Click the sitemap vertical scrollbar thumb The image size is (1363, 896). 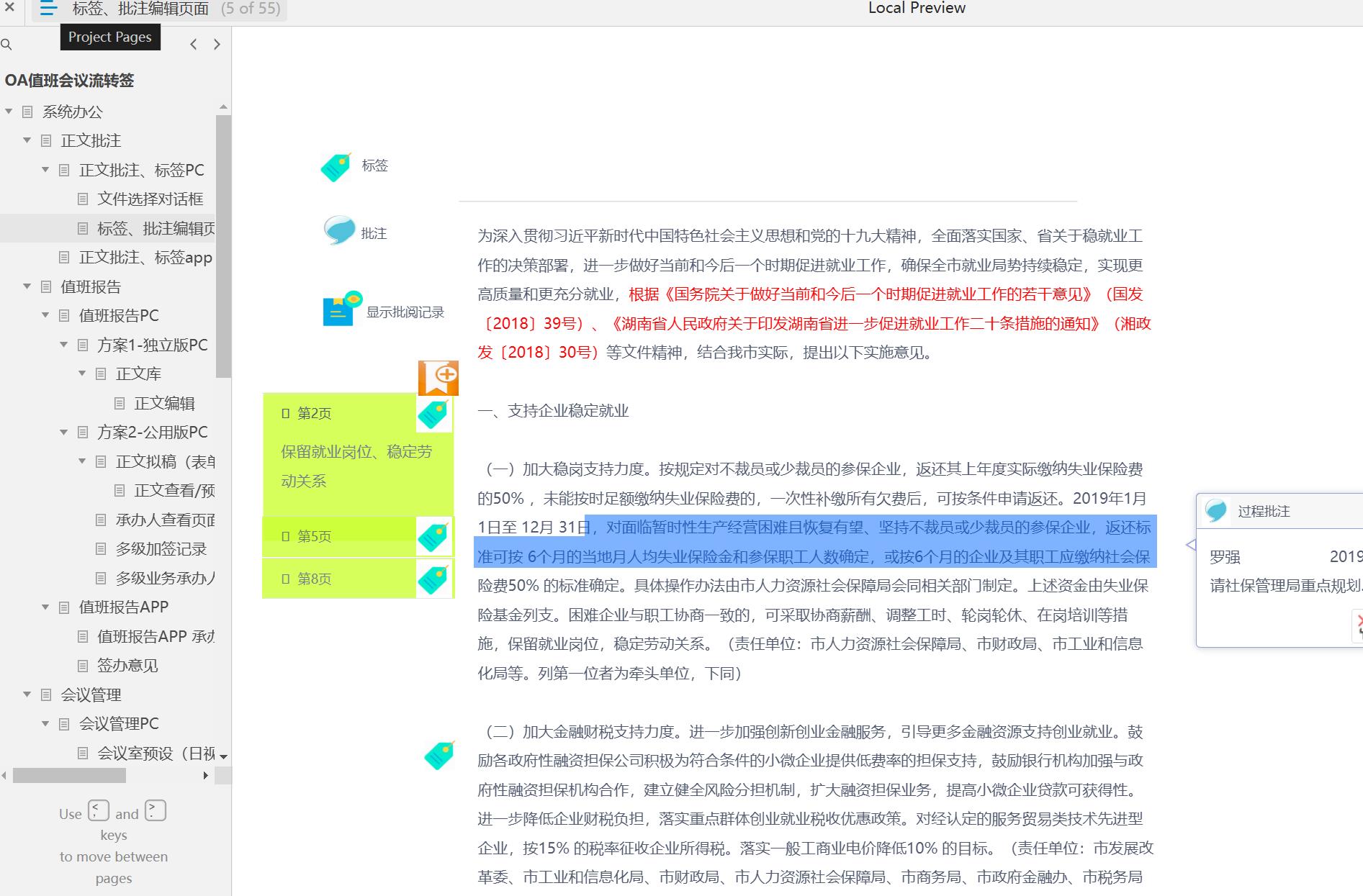pos(223,245)
